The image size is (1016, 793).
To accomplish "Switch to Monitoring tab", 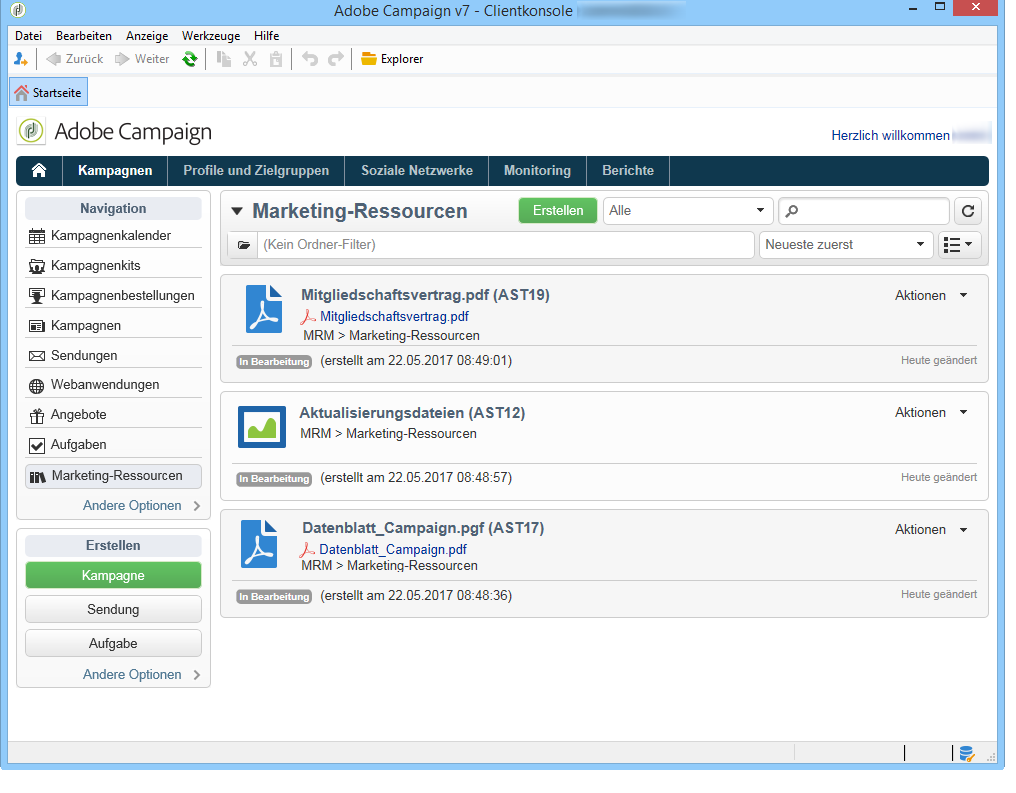I will pyautogui.click(x=537, y=170).
